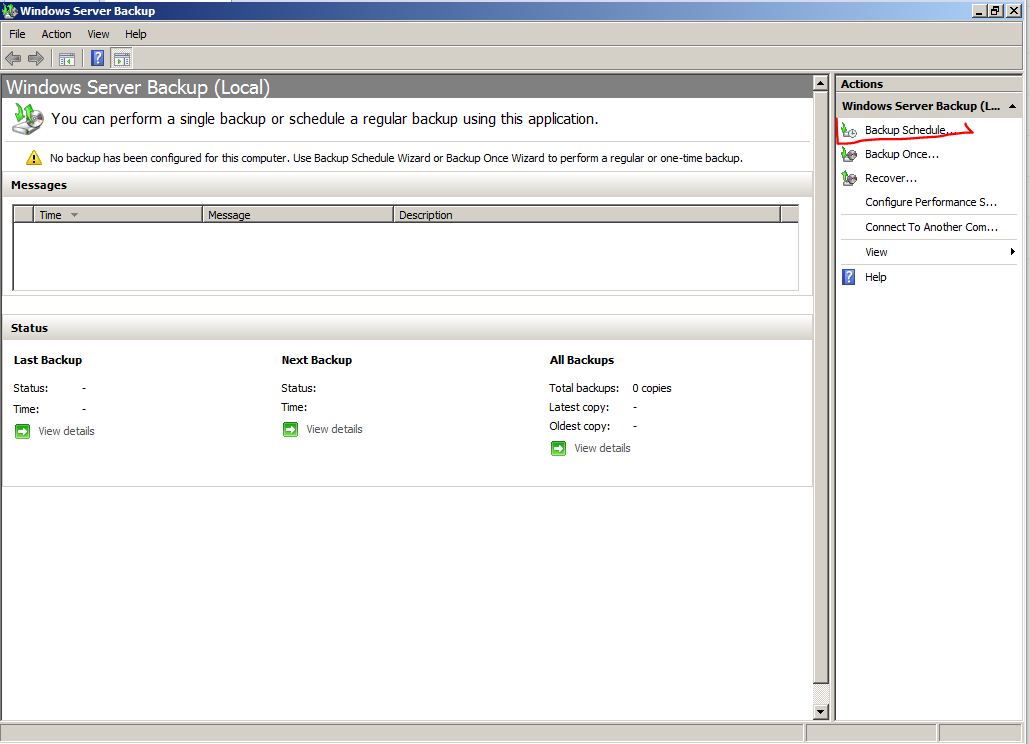
Task: Click the 'All Backups' heading text
Action: (x=582, y=361)
